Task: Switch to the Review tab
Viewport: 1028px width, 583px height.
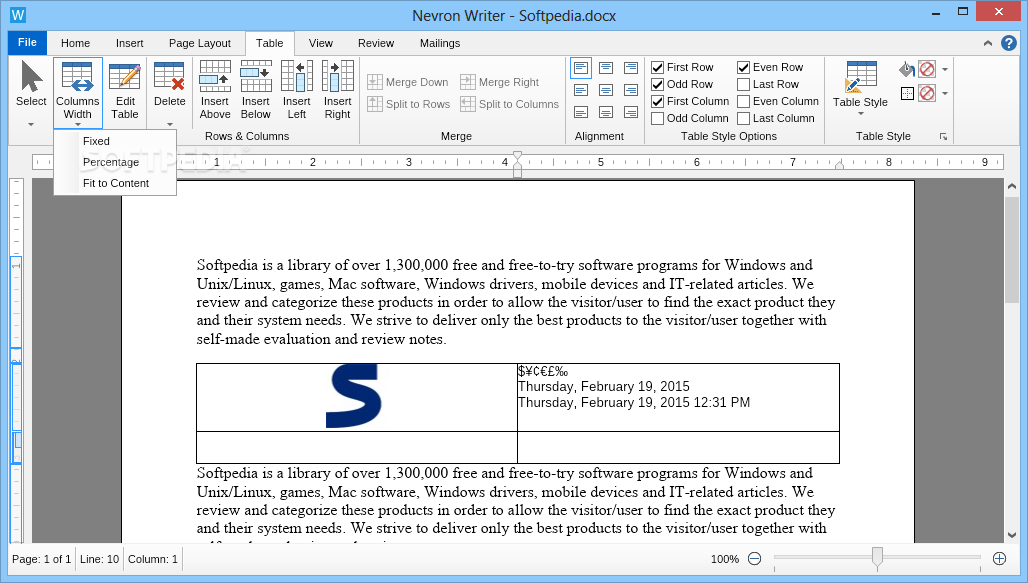Action: (x=376, y=43)
